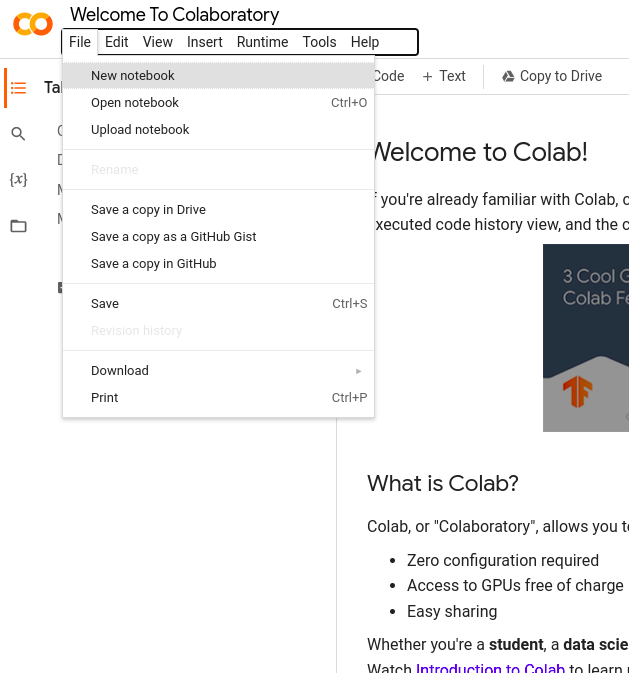
Task: Click the Google Drive icon by Copy to Drive
Action: tap(508, 76)
